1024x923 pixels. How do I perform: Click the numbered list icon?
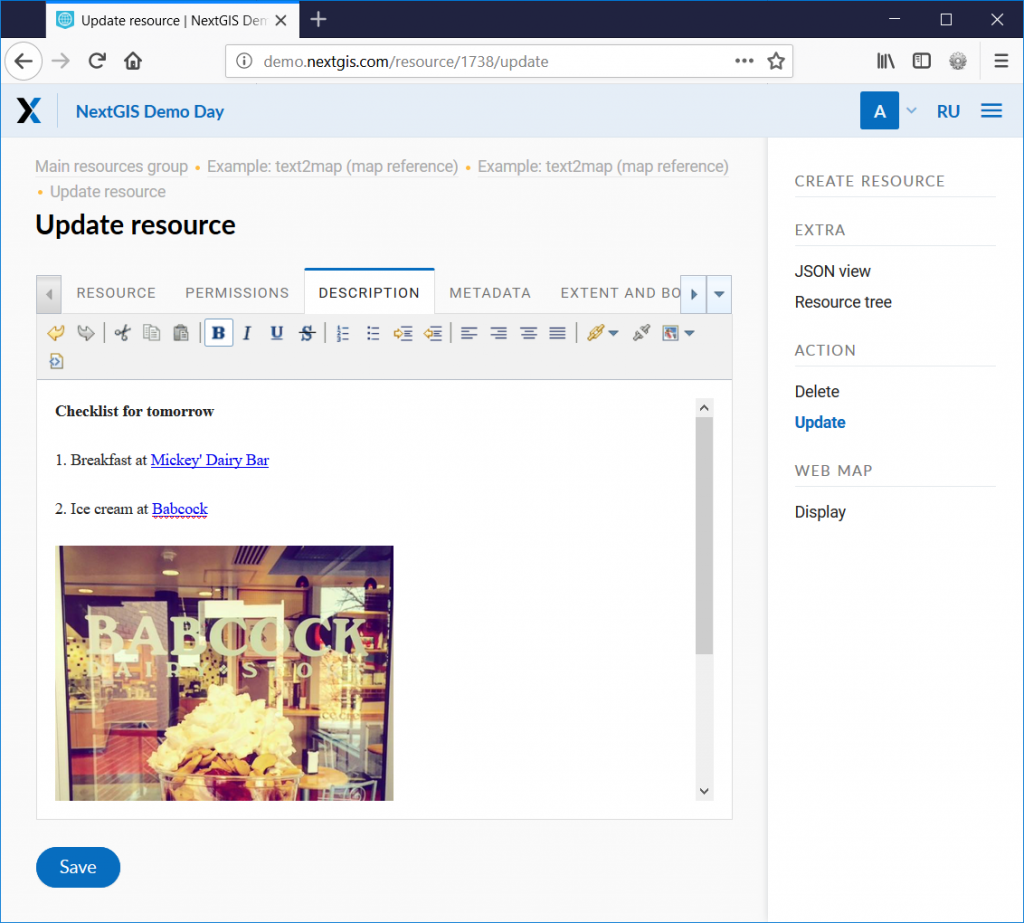[343, 333]
